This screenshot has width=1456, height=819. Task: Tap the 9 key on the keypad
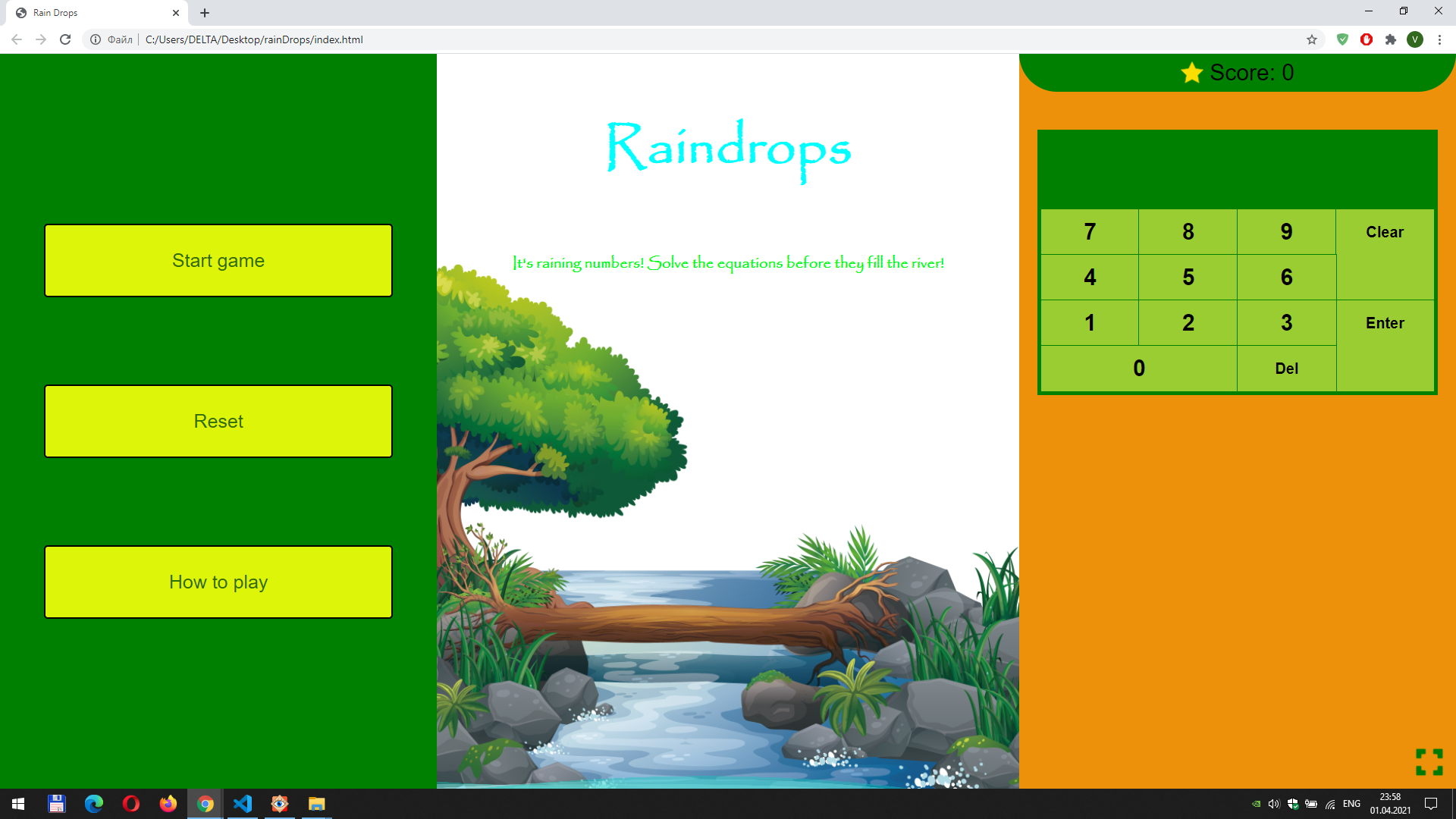pos(1287,231)
